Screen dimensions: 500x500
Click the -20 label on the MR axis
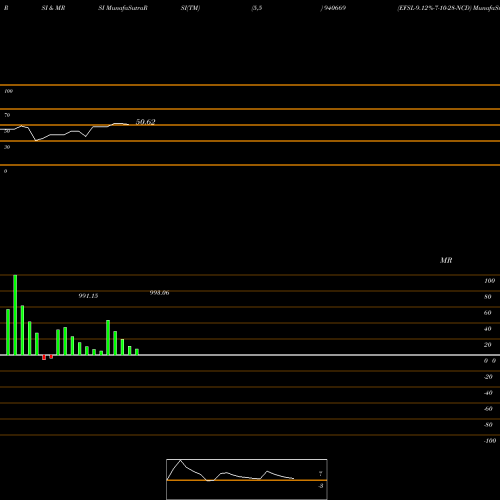488,377
